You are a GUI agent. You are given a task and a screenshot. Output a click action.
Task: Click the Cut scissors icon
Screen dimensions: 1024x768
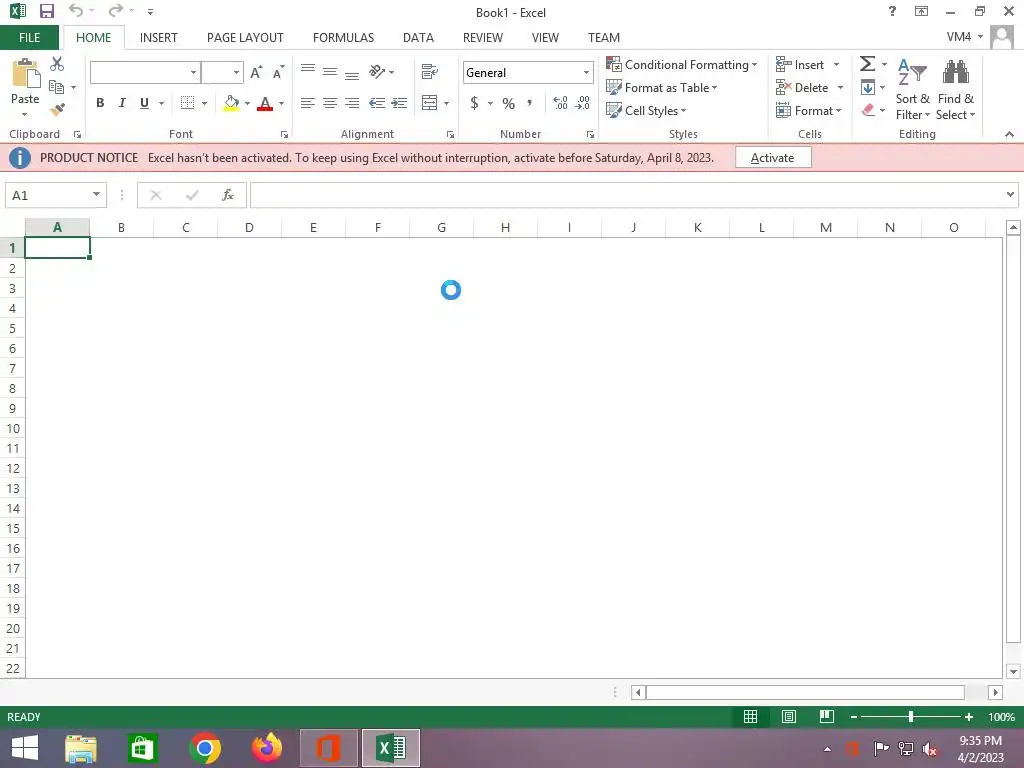coord(57,64)
